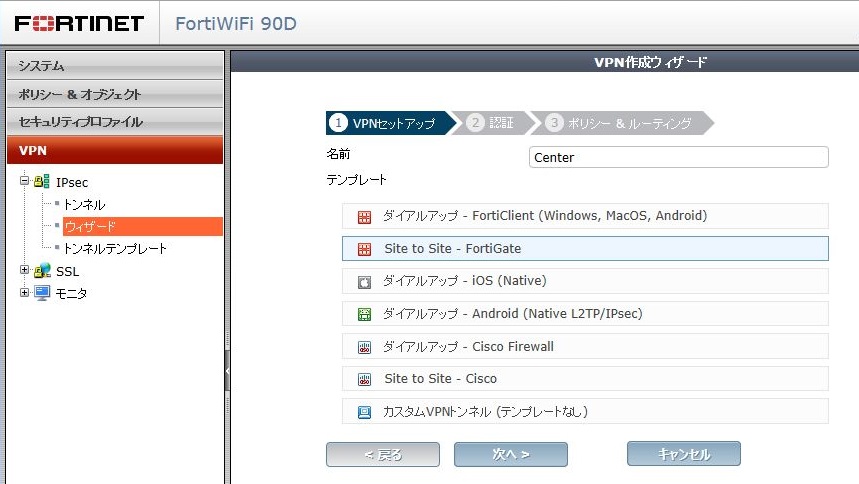Select the トンネル tree item
This screenshot has width=859, height=484.
coord(84,204)
